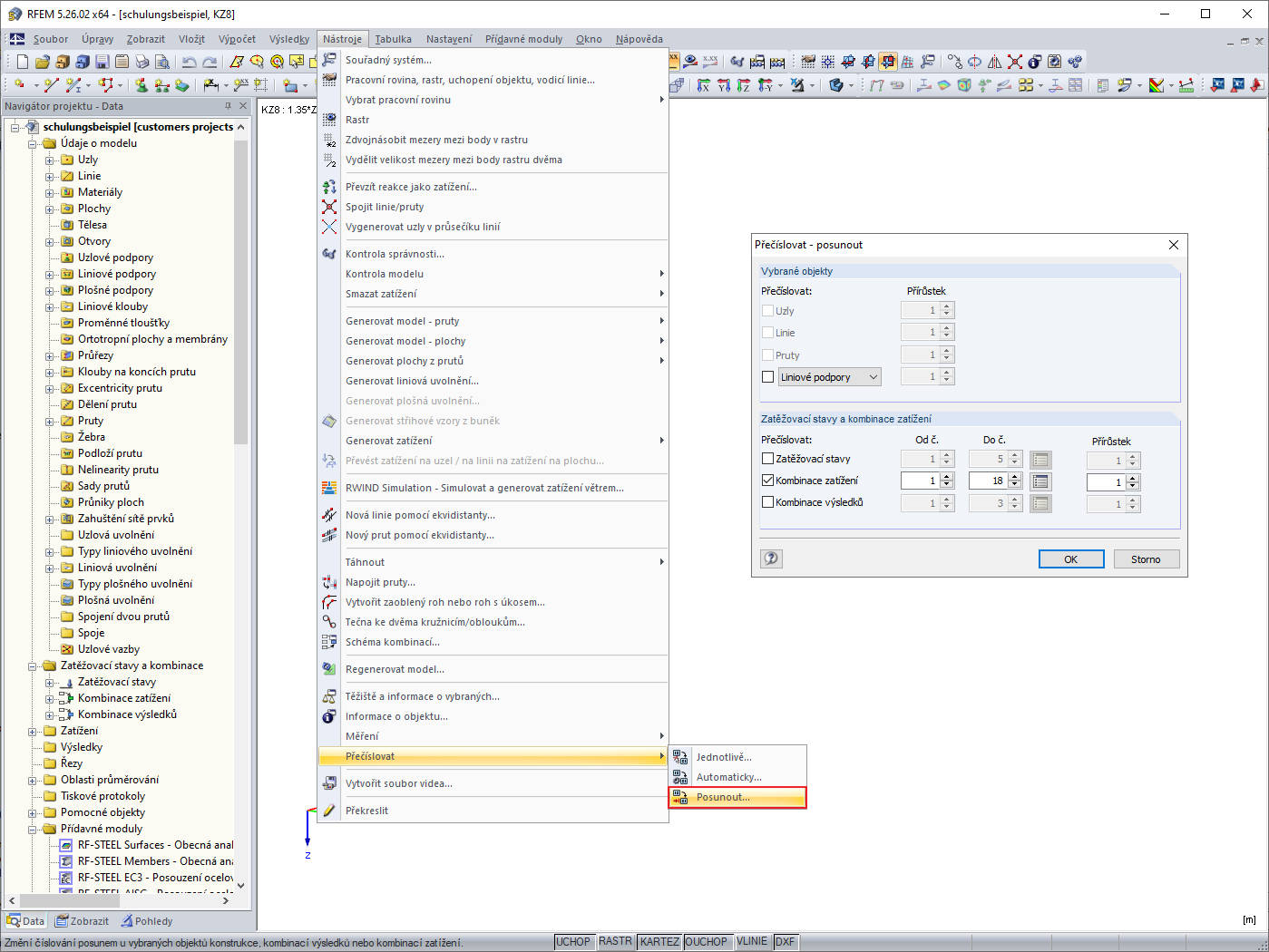The image size is (1269, 952).
Task: Click the gears icon in the top toolbar
Action: click(1075, 62)
